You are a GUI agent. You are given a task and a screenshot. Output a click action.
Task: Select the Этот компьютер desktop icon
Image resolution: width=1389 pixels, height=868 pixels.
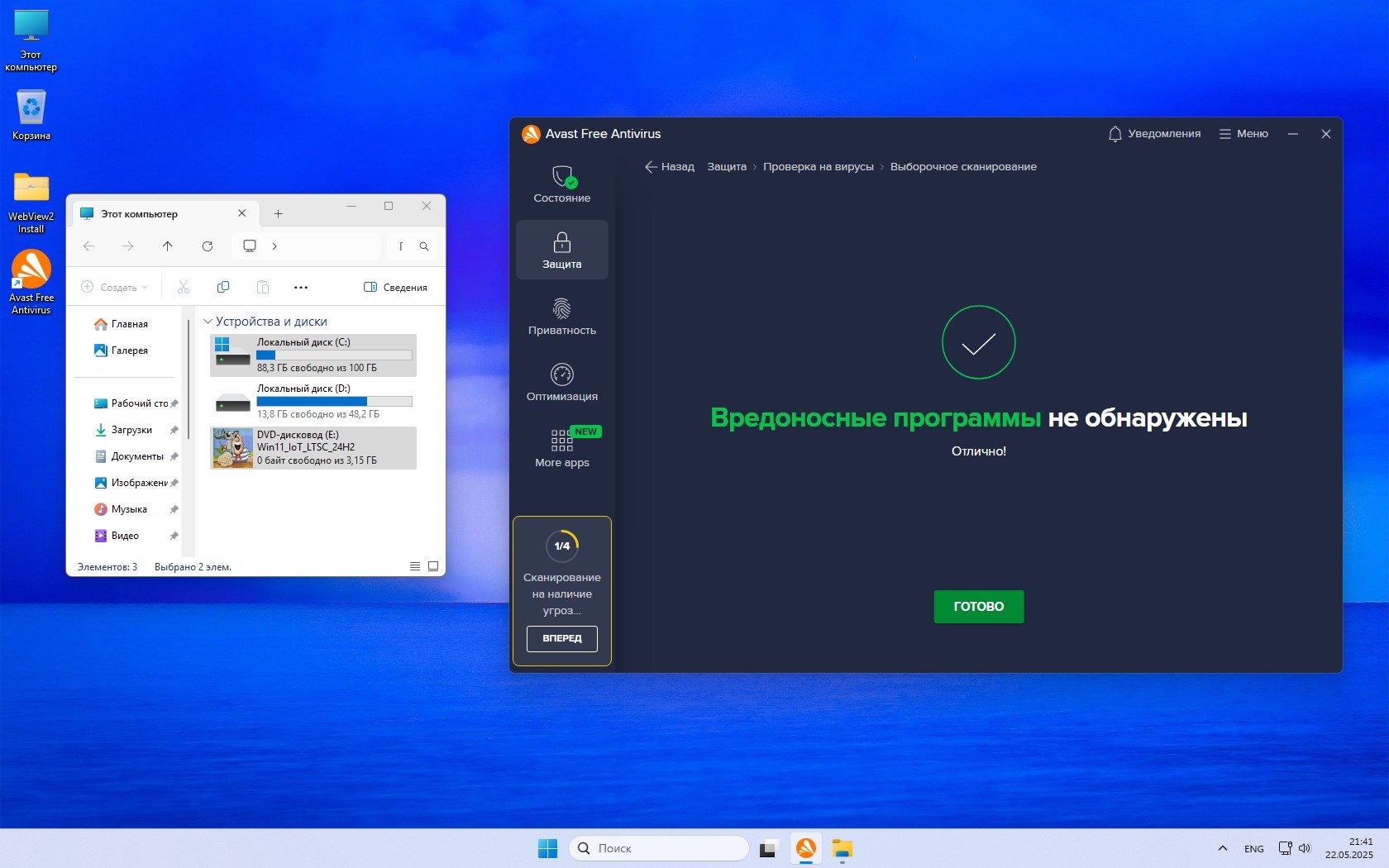[31, 41]
